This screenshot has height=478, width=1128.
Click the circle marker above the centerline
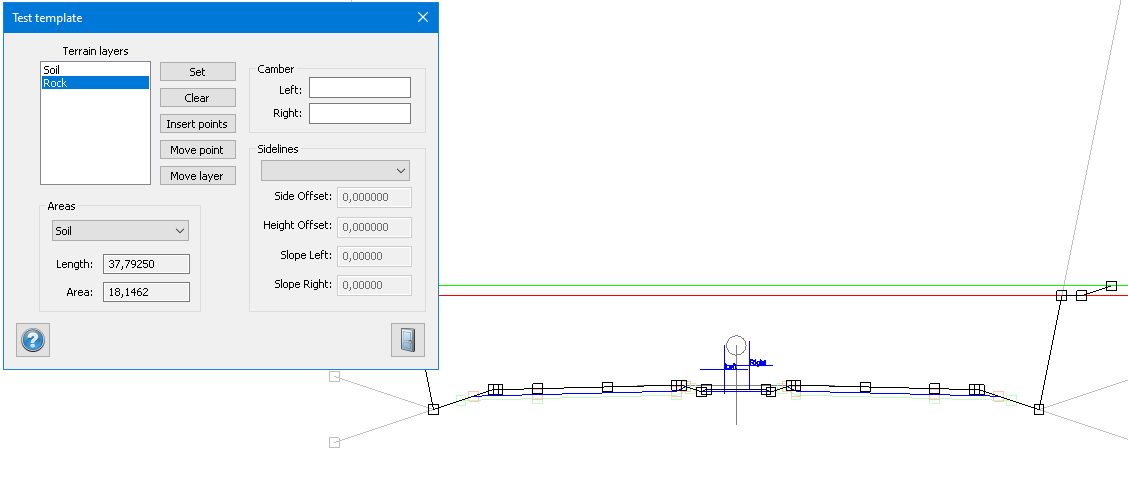pos(736,347)
